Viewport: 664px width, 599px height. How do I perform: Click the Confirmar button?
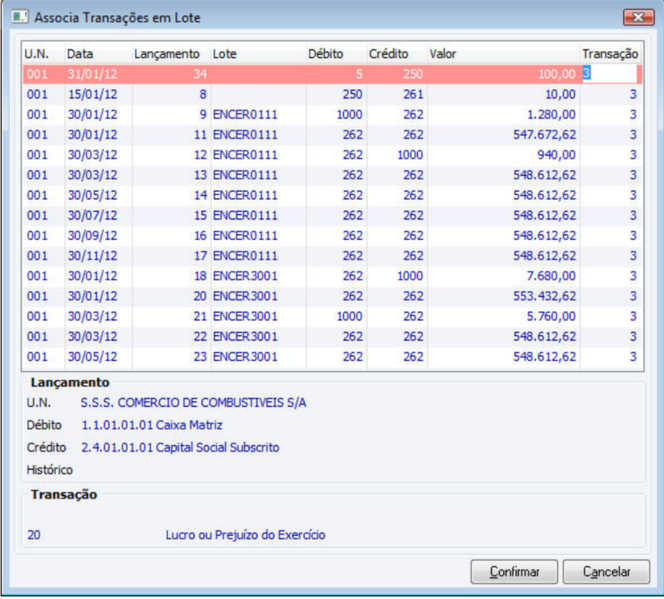[514, 572]
